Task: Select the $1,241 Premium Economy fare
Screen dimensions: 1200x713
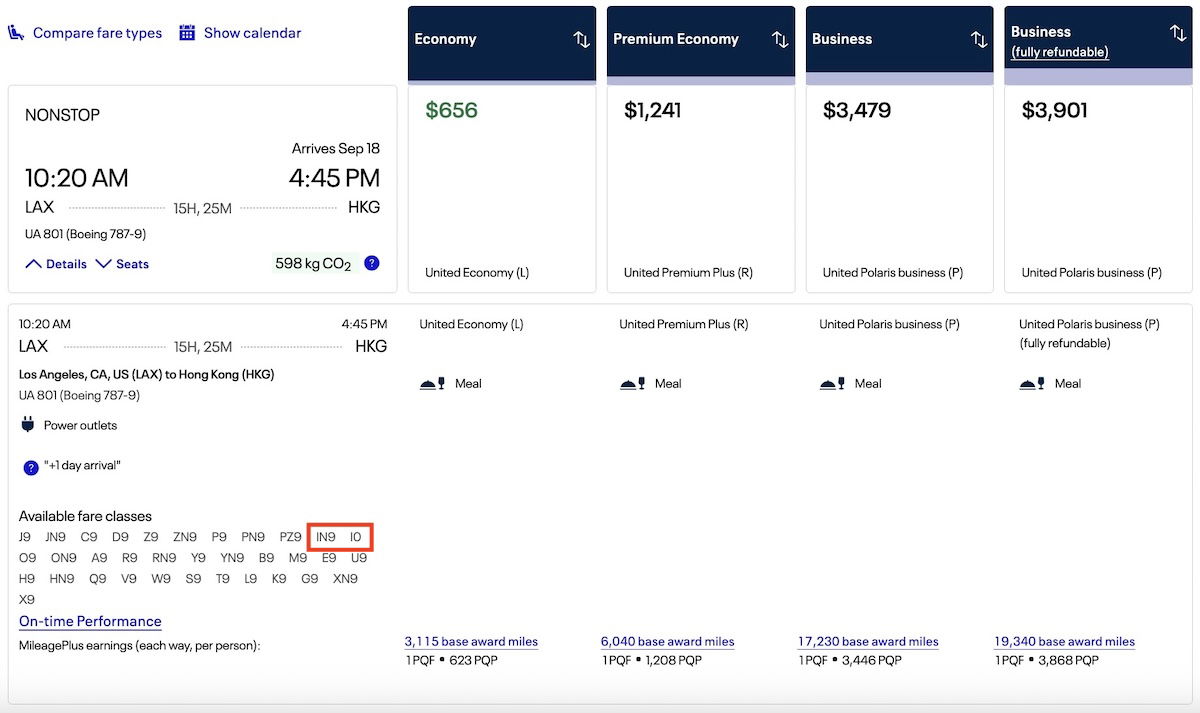Action: coord(701,189)
